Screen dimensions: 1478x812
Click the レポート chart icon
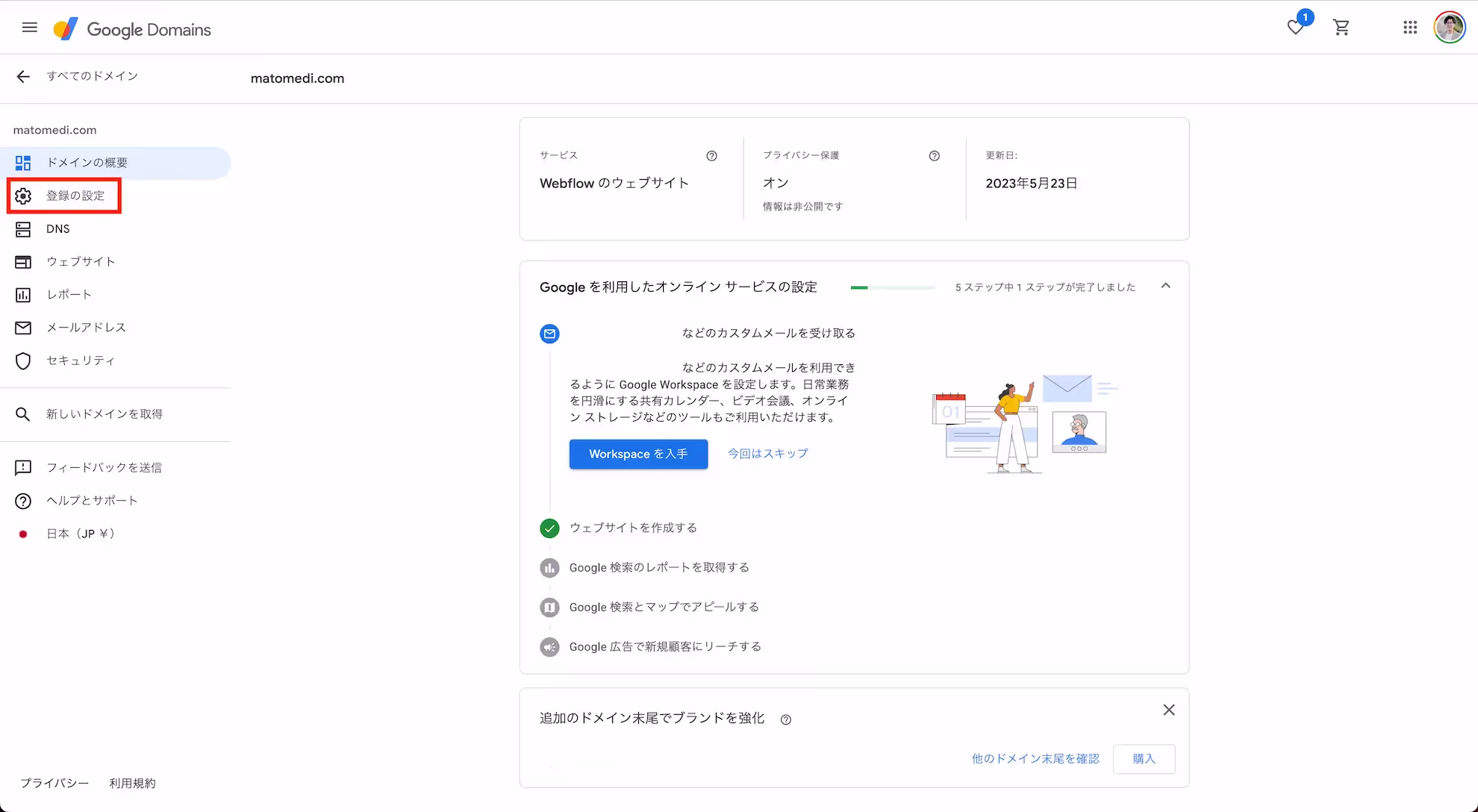(23, 295)
